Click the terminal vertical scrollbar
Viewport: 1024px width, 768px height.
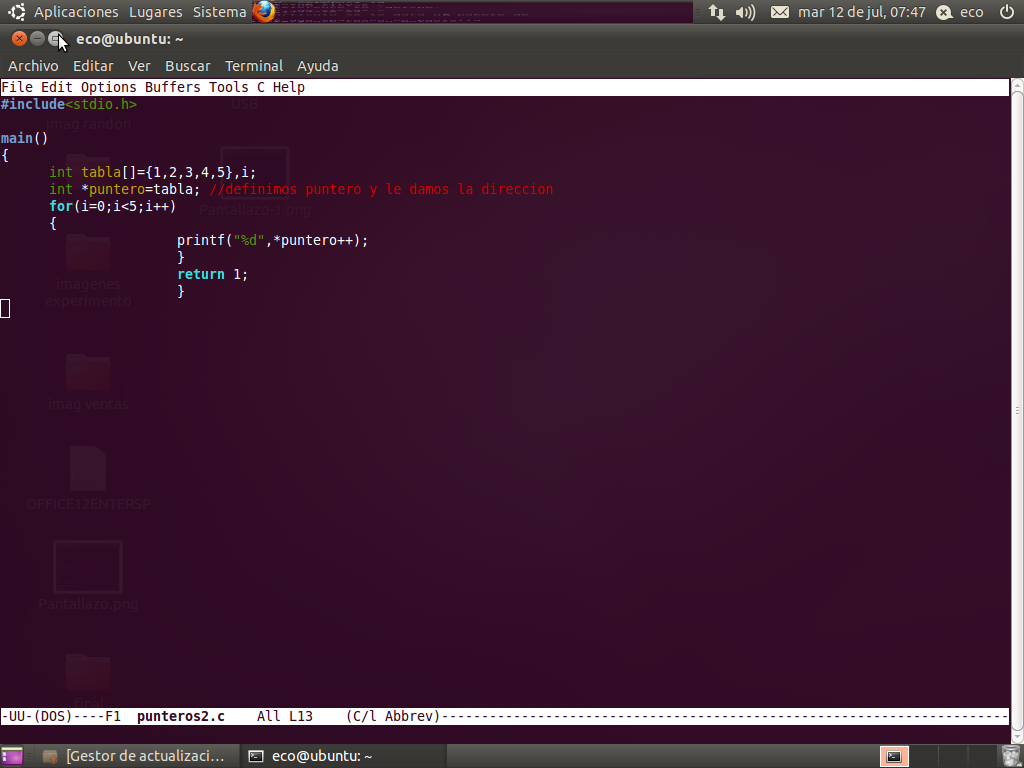(x=1017, y=408)
